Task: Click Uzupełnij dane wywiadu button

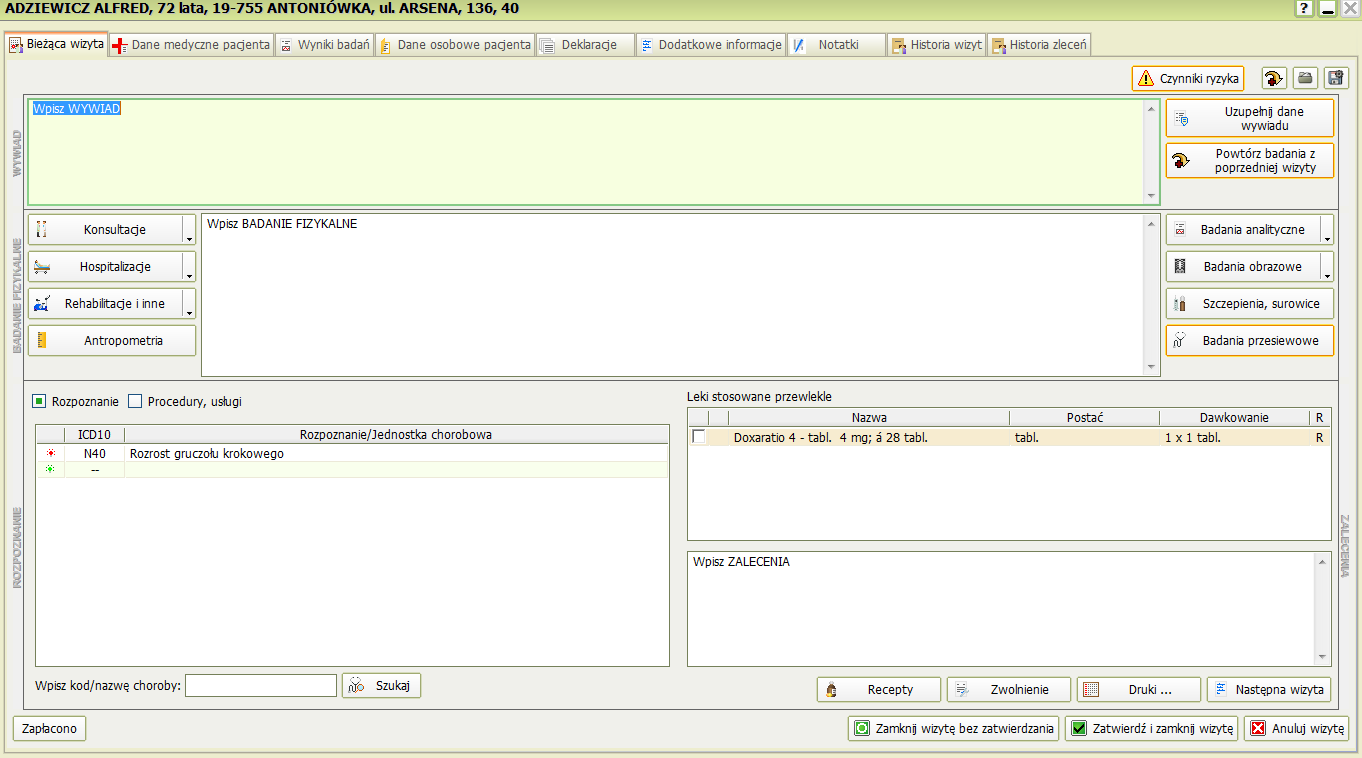Action: 1250,118
